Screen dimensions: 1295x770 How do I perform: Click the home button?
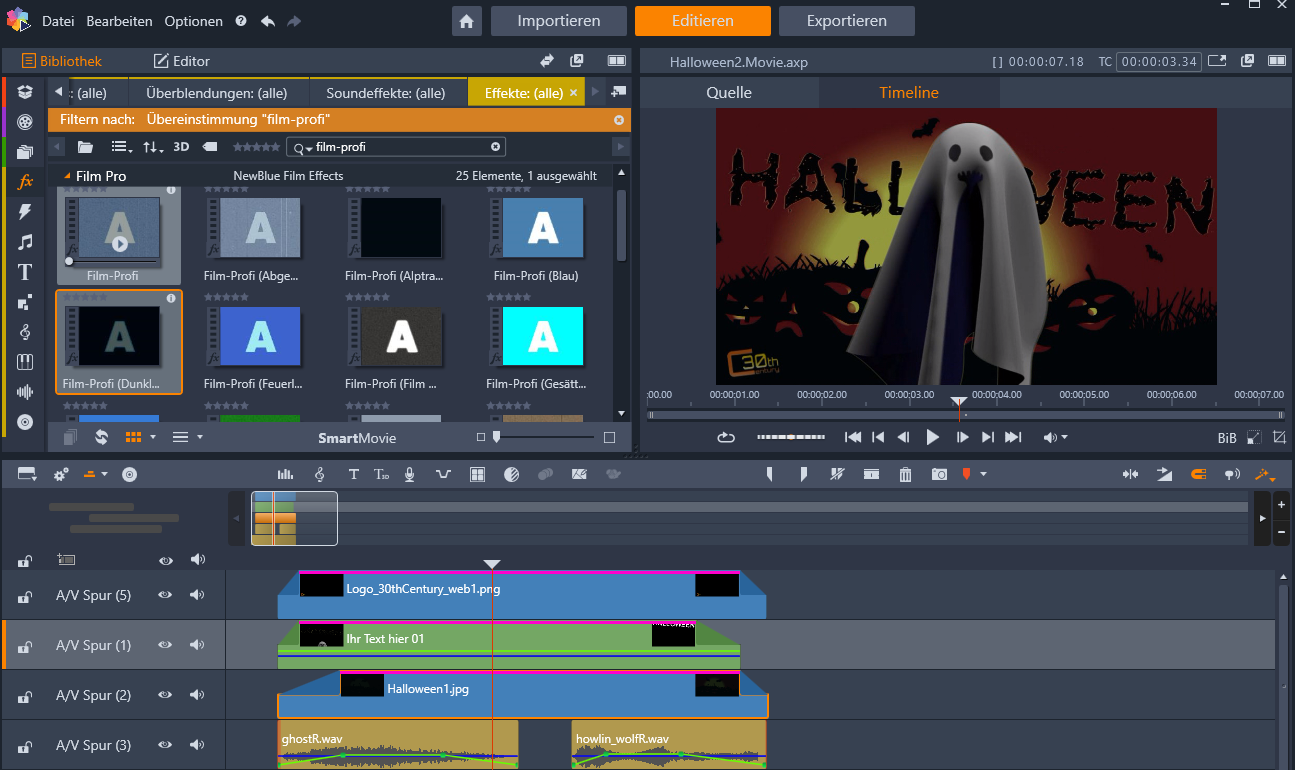coord(465,21)
